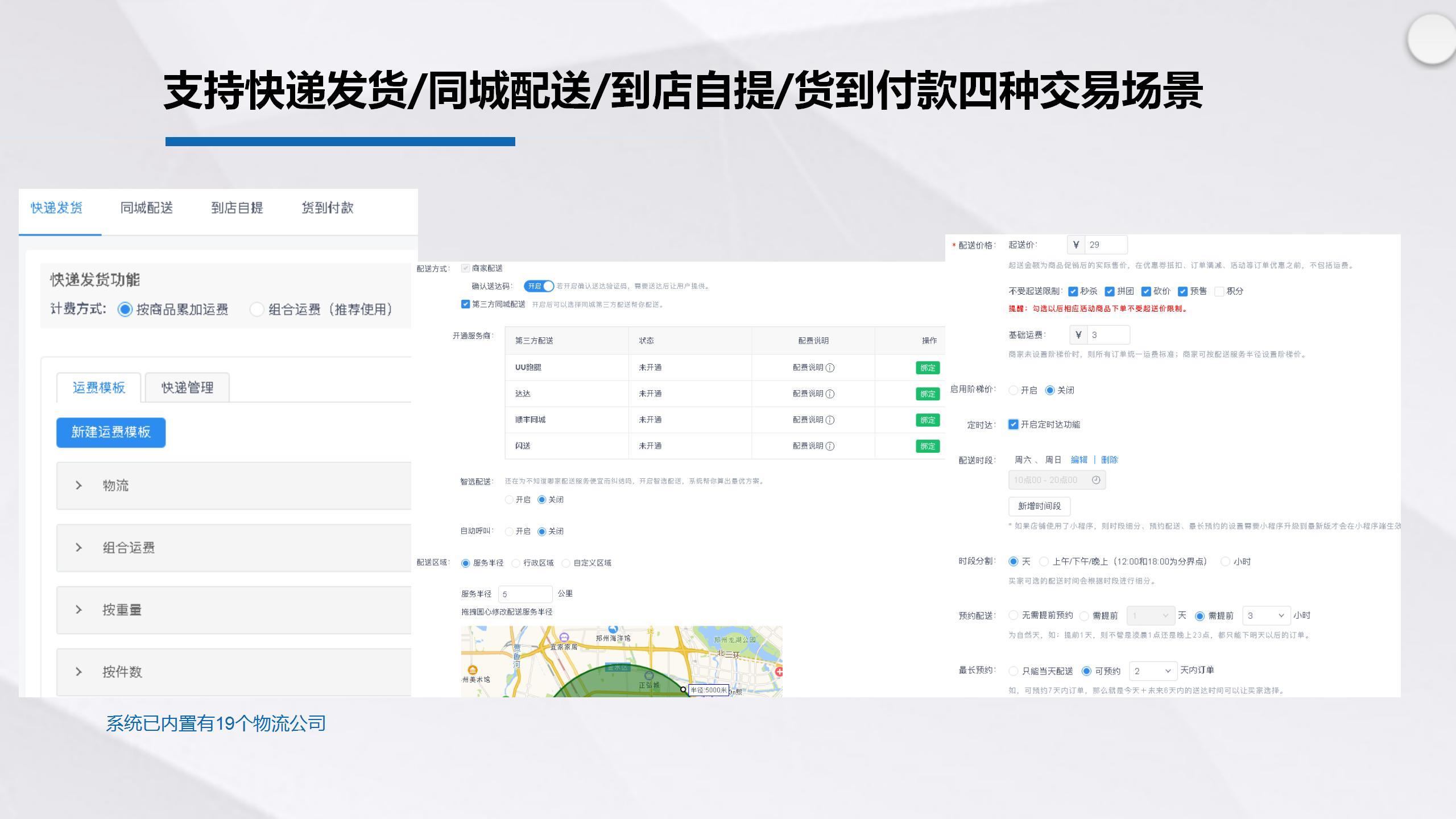Viewport: 1456px width, 819px height.
Task: Select 只能当天配送 option
Action: [1013, 671]
